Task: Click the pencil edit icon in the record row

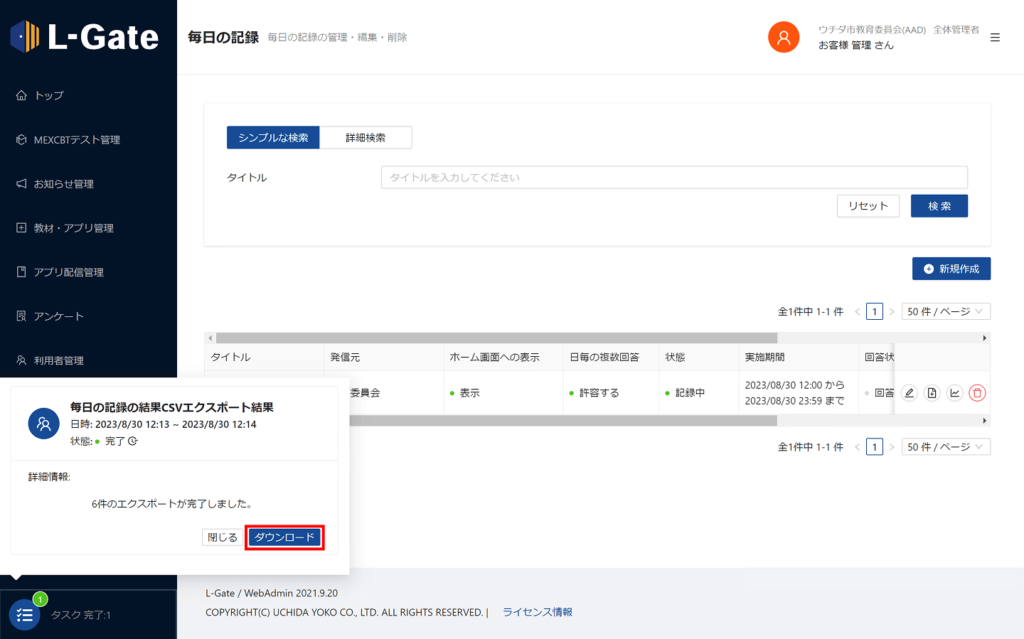Action: click(x=909, y=393)
